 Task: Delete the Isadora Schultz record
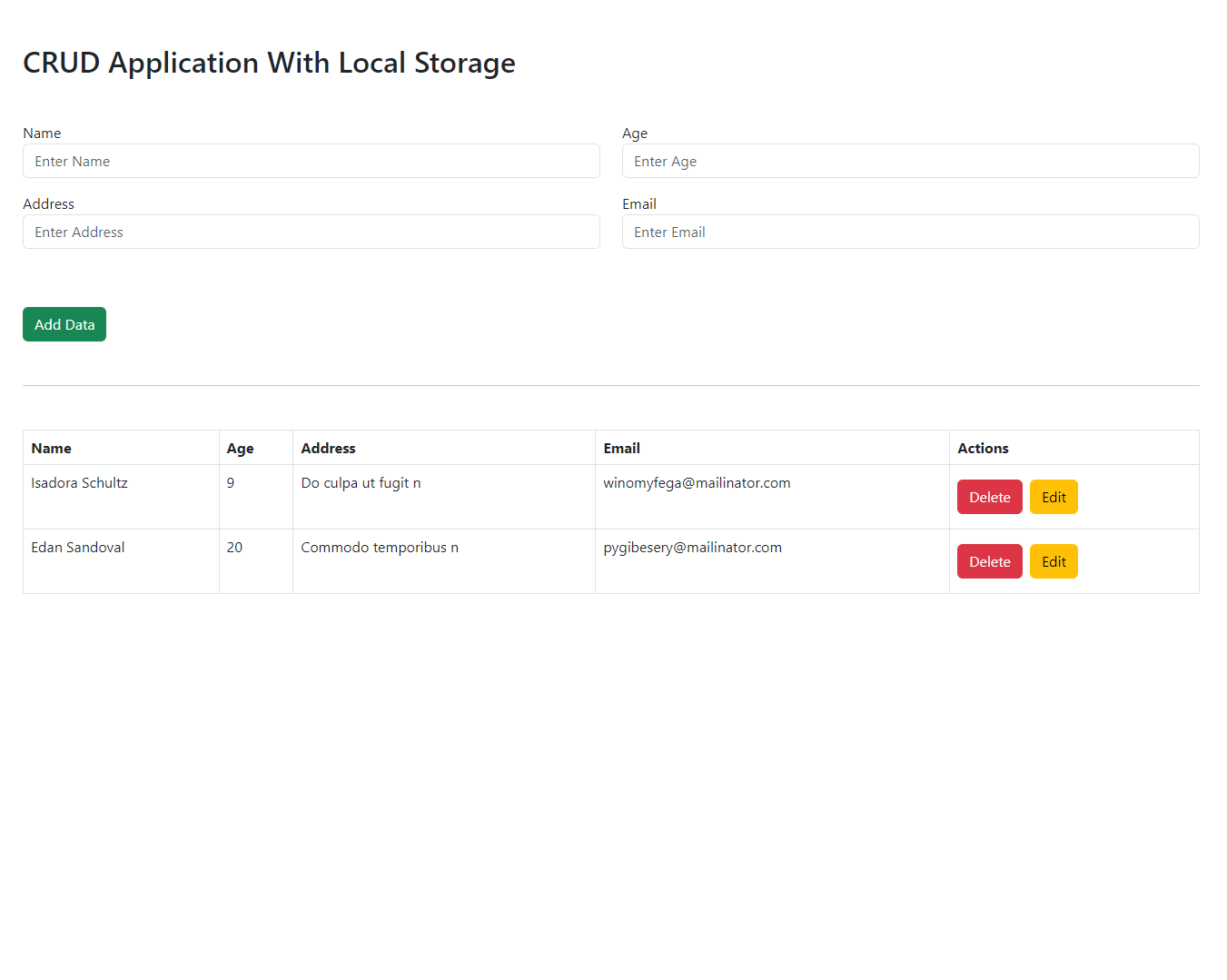[x=989, y=497]
